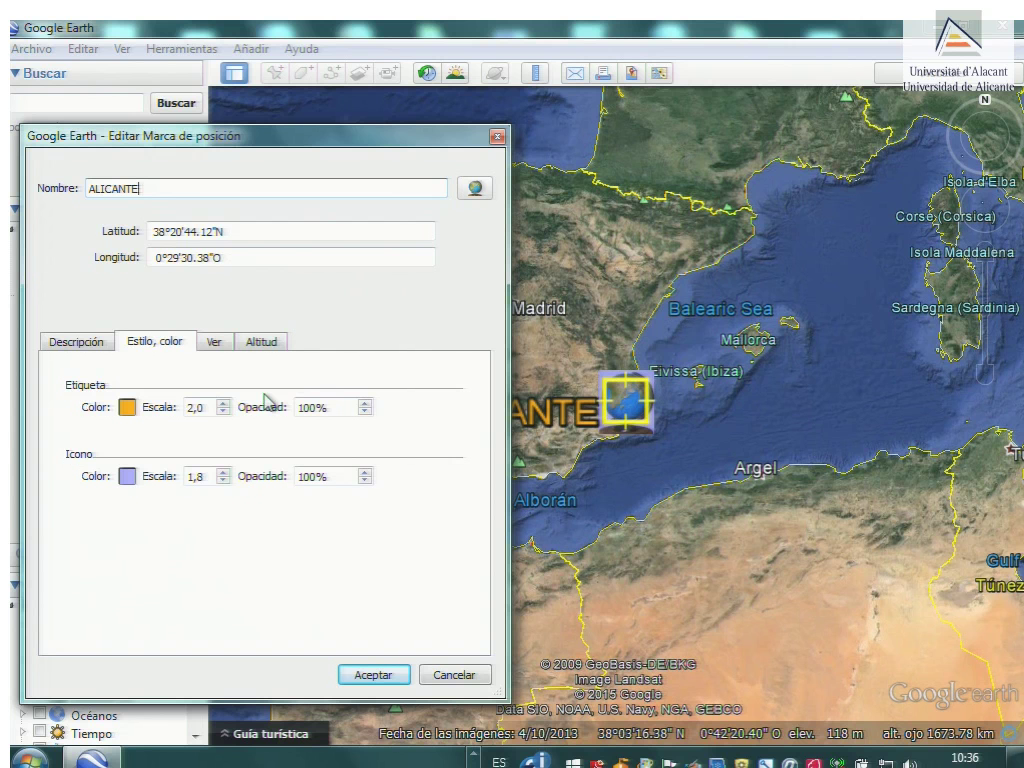The width and height of the screenshot is (1024, 768).
Task: Click the Océanos layer globe icon
Action: coord(57,714)
